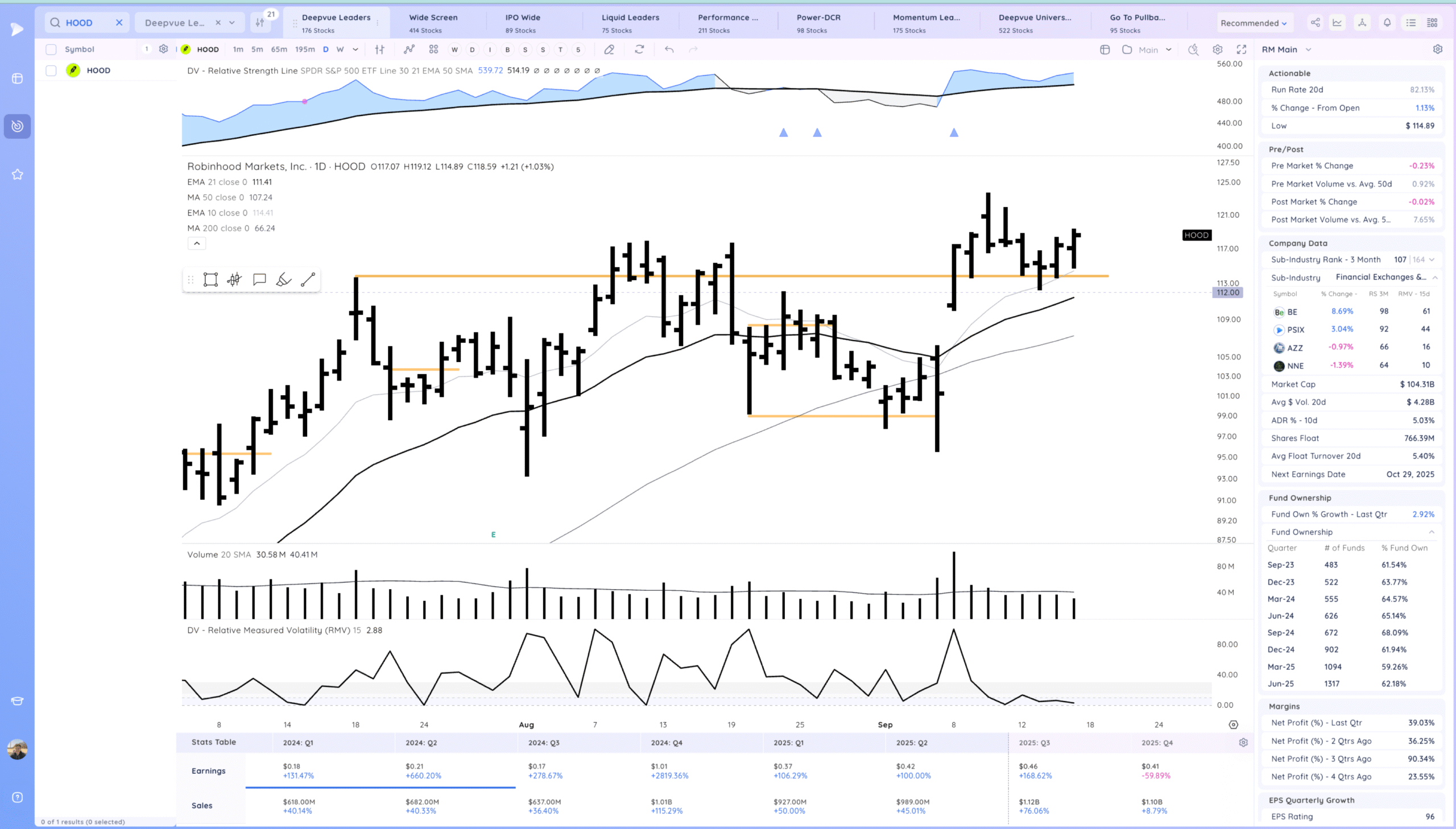Viewport: 1456px width, 829px height.
Task: Switch to IPO Wide tab
Action: [535, 23]
